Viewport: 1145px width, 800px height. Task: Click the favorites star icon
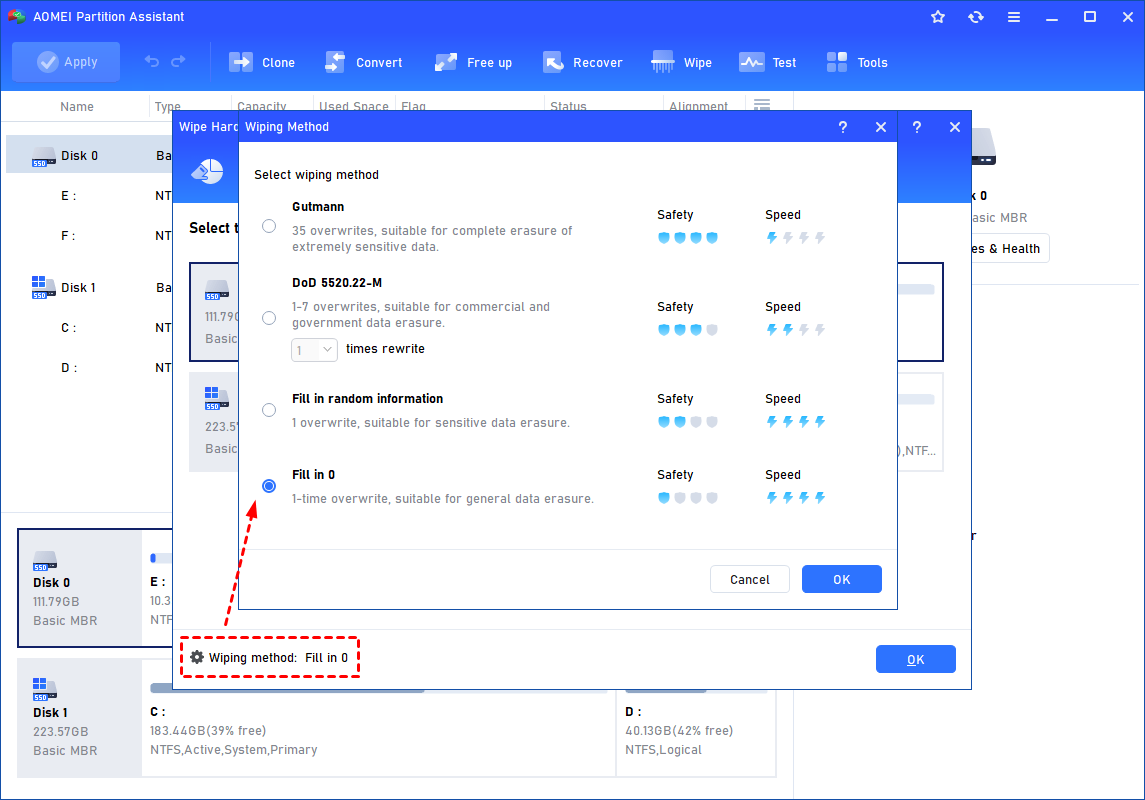[937, 17]
